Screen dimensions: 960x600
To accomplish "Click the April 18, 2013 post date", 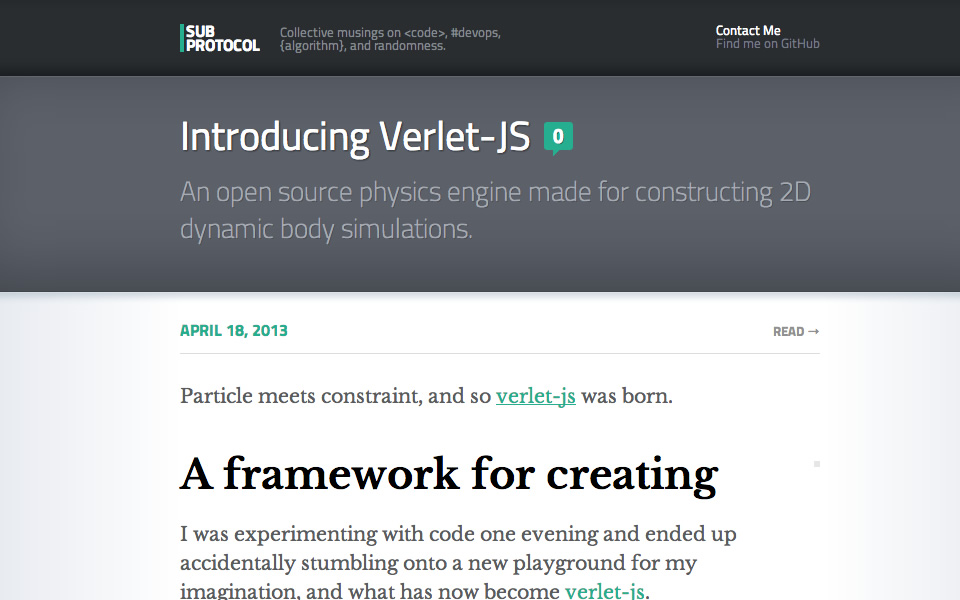I will click(234, 331).
